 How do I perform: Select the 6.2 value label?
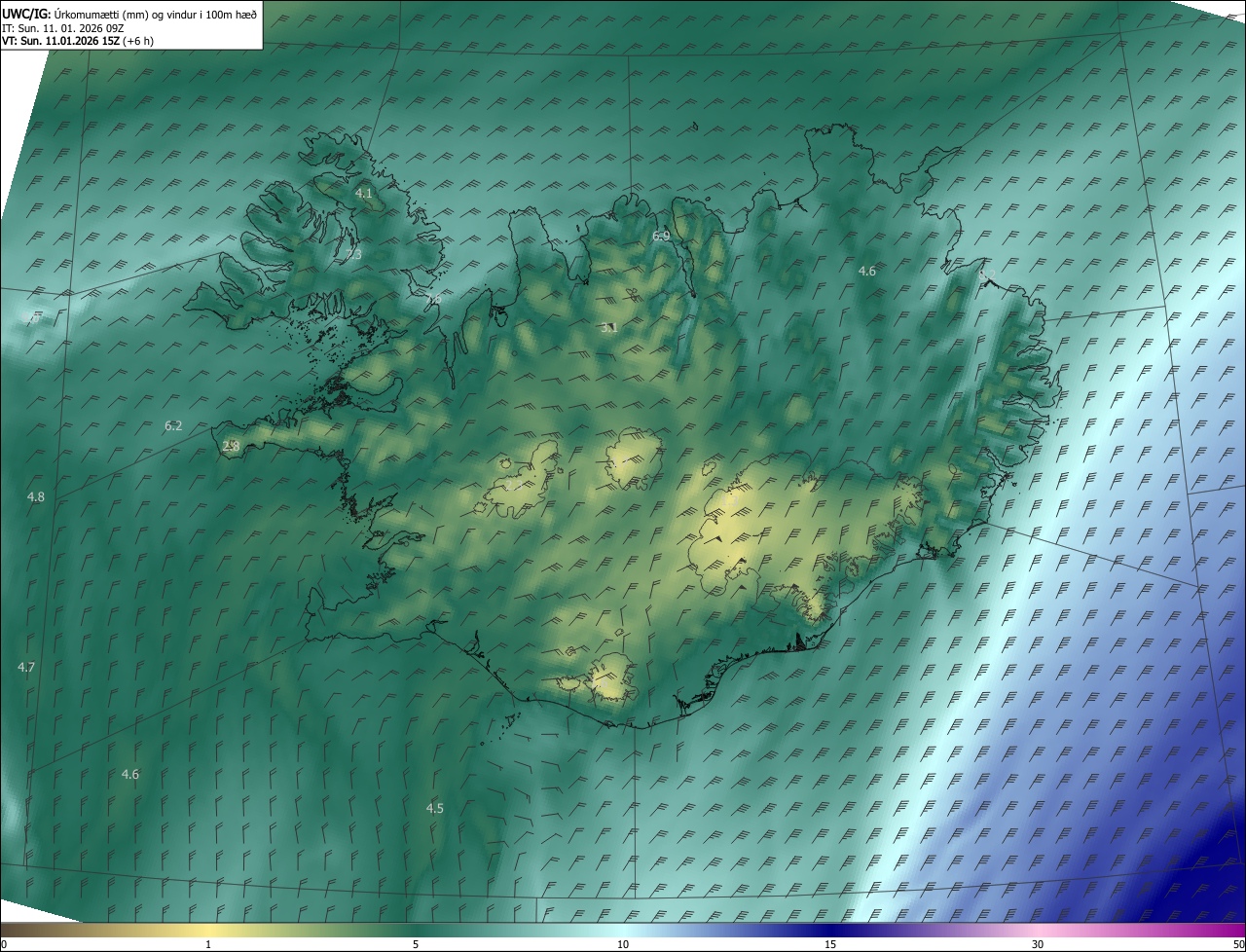coord(173,425)
